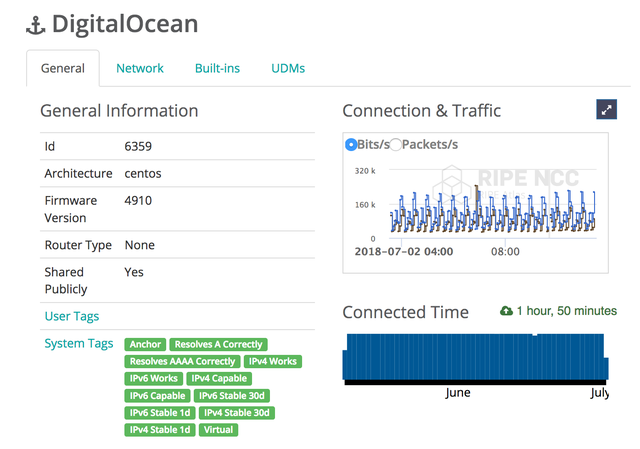Viewport: 640px width, 449px height.
Task: Click the IPv4 Stable 30d tag
Action: tap(237, 413)
